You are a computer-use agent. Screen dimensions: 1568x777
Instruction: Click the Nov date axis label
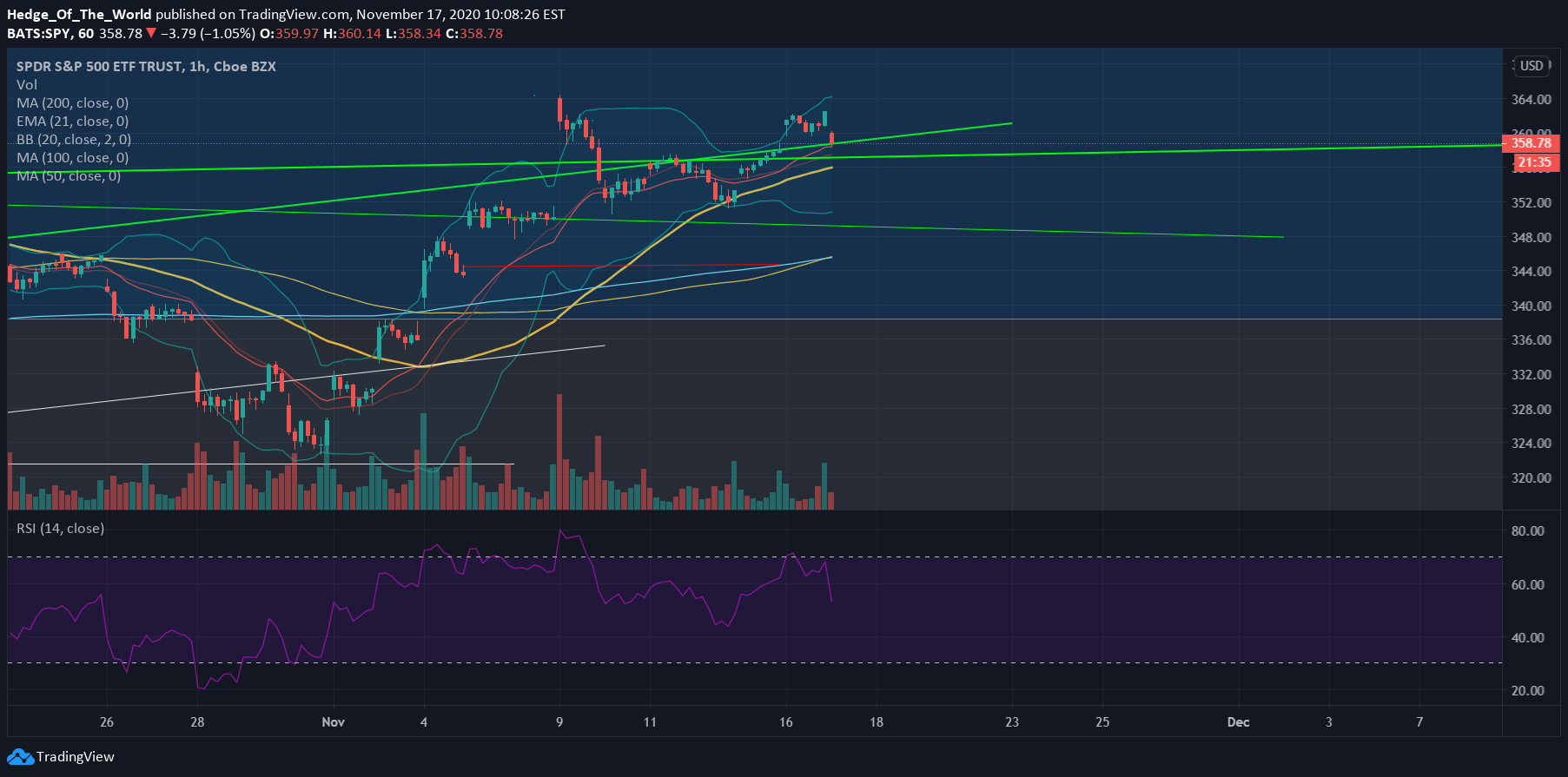coord(333,722)
